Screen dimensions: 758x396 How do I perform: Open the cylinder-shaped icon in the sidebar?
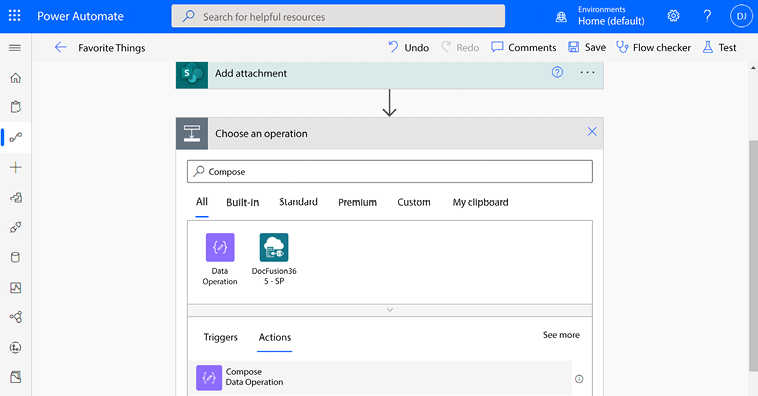[x=15, y=257]
